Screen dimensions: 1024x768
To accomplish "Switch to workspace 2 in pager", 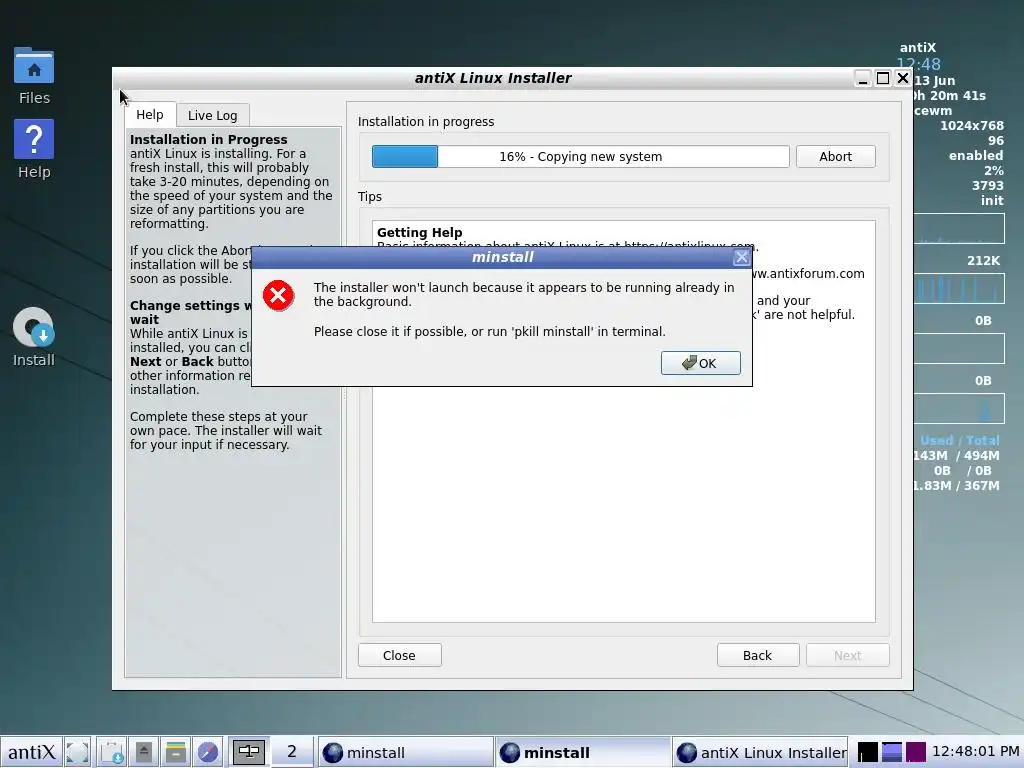I will (x=291, y=752).
